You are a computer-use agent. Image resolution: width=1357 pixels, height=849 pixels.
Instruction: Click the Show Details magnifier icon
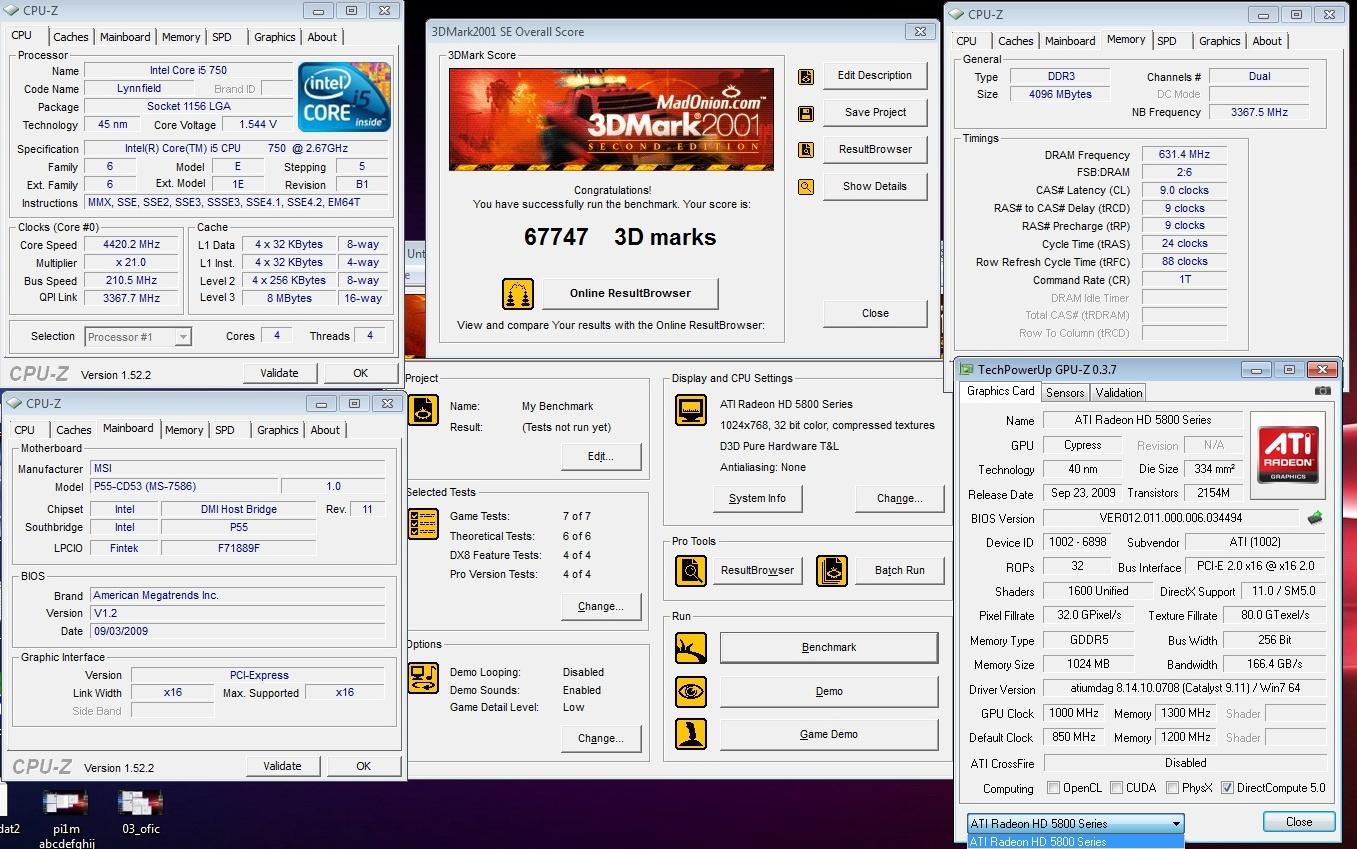[806, 187]
